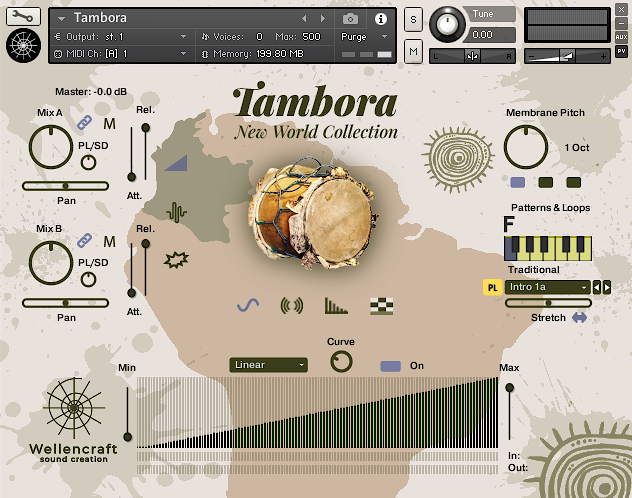Image resolution: width=632 pixels, height=498 pixels.
Task: Toggle the yellow PL button
Action: (492, 288)
